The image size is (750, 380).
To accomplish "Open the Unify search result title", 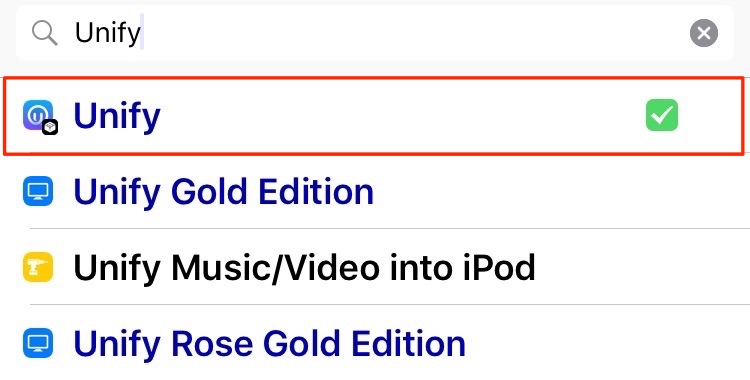I will [117, 116].
